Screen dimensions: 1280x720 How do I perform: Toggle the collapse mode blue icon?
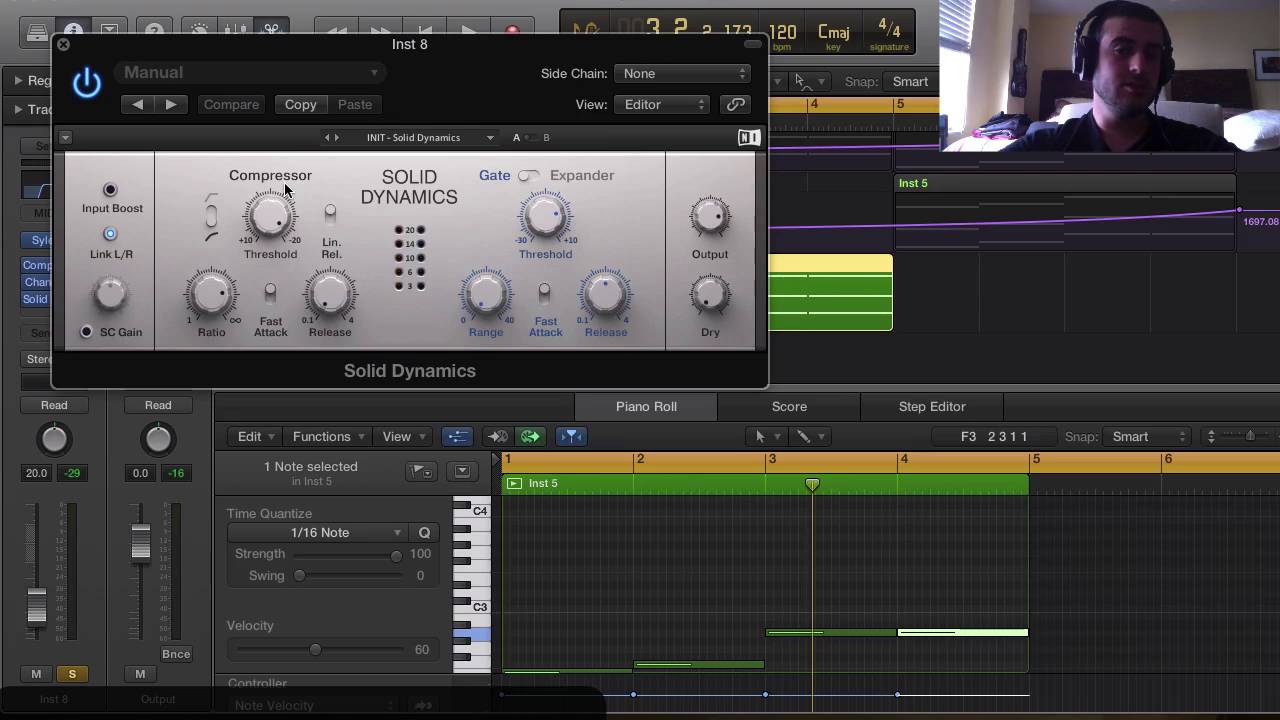[457, 436]
